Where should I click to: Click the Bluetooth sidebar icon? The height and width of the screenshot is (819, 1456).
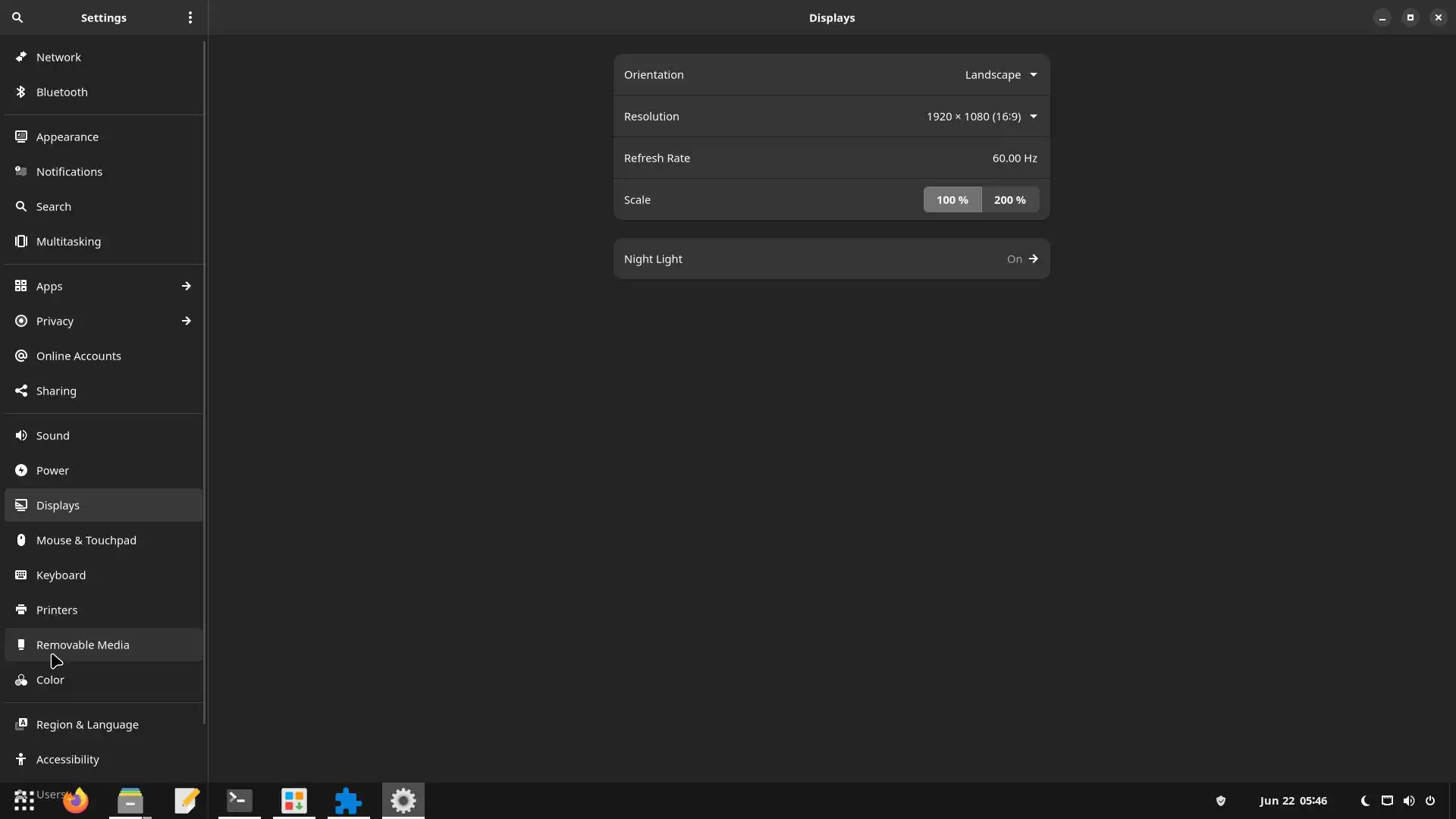coord(21,92)
